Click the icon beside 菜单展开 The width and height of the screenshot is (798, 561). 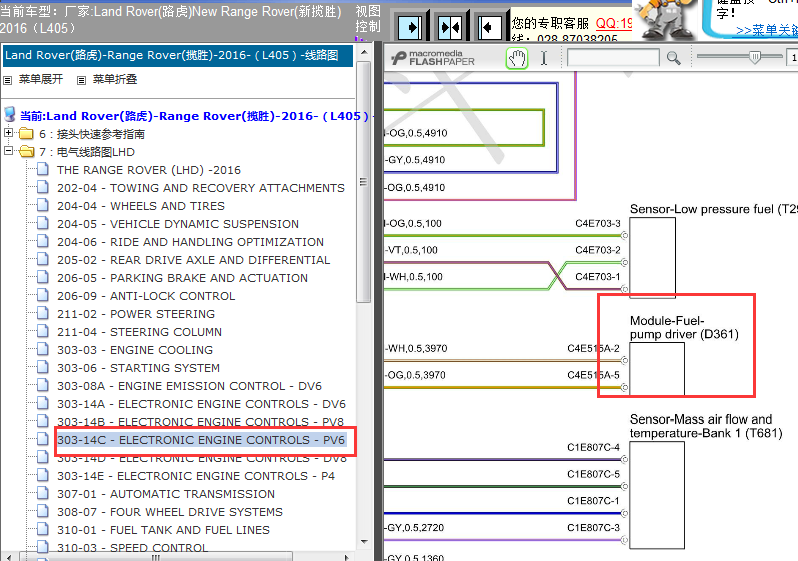[x=8, y=80]
